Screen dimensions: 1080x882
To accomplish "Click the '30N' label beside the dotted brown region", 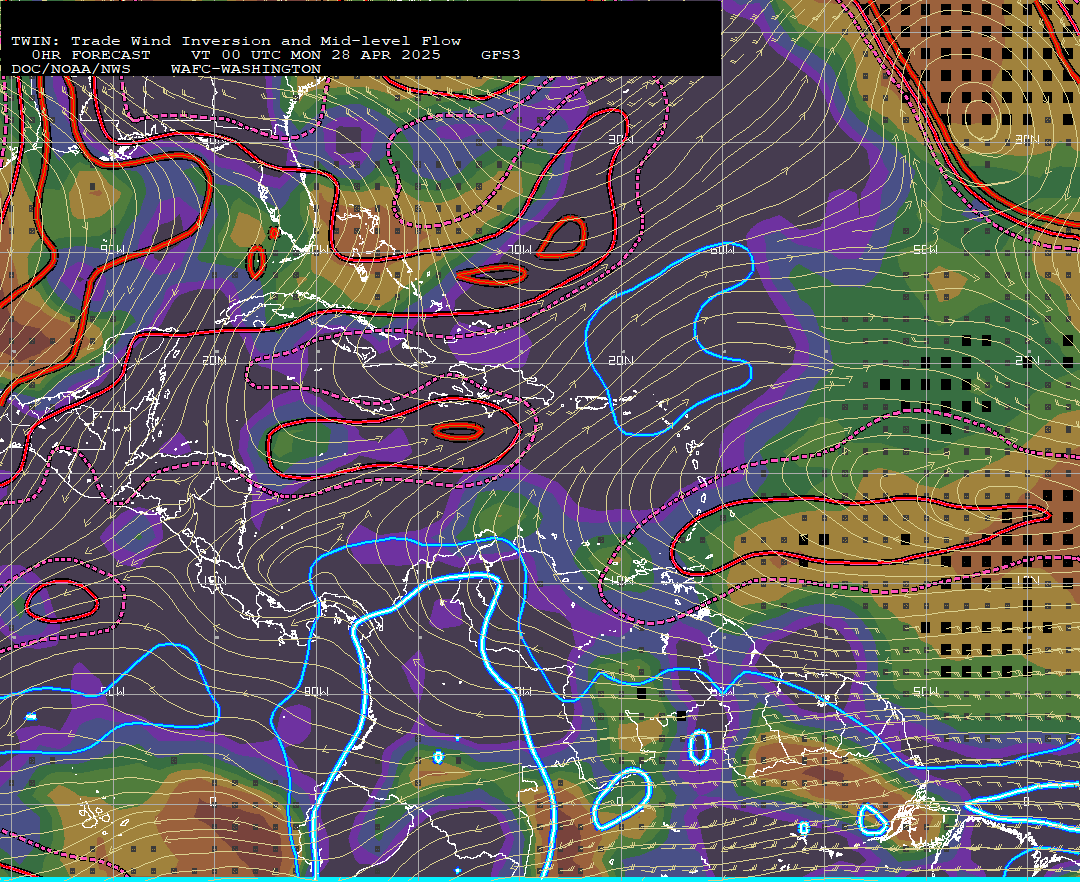I will point(1027,139).
